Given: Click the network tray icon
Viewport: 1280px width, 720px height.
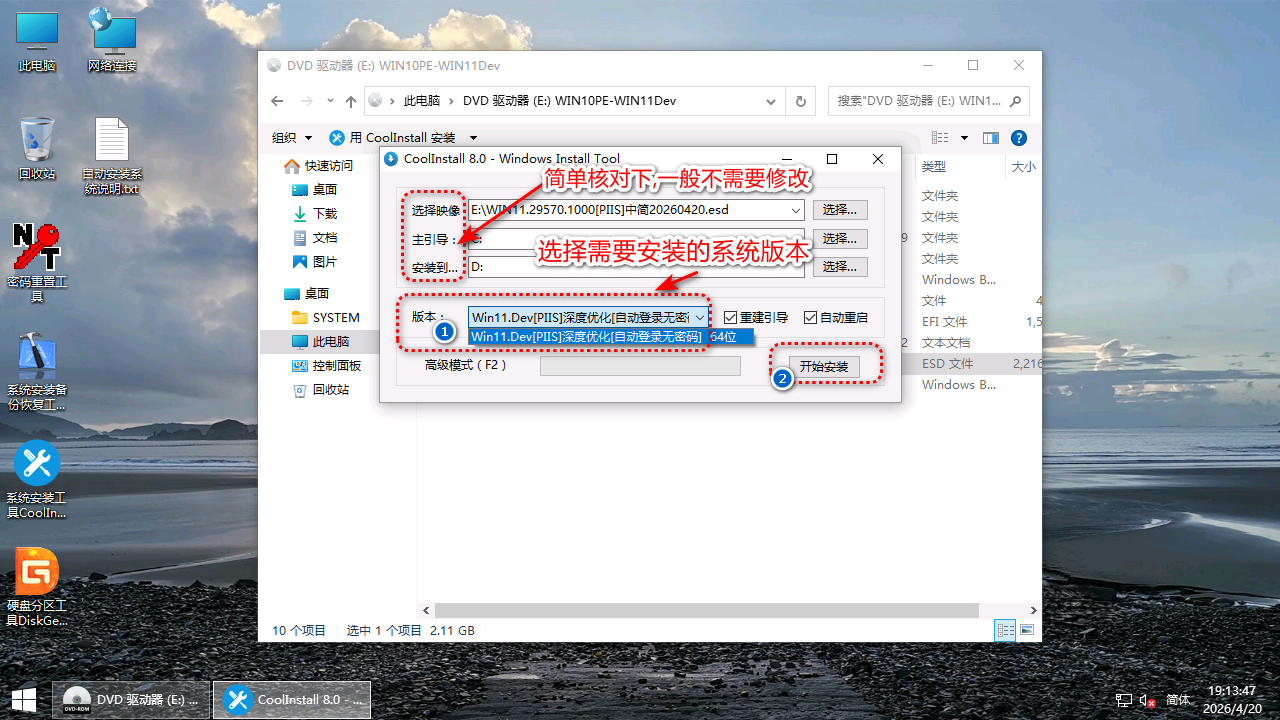Looking at the screenshot, I should click(1124, 700).
